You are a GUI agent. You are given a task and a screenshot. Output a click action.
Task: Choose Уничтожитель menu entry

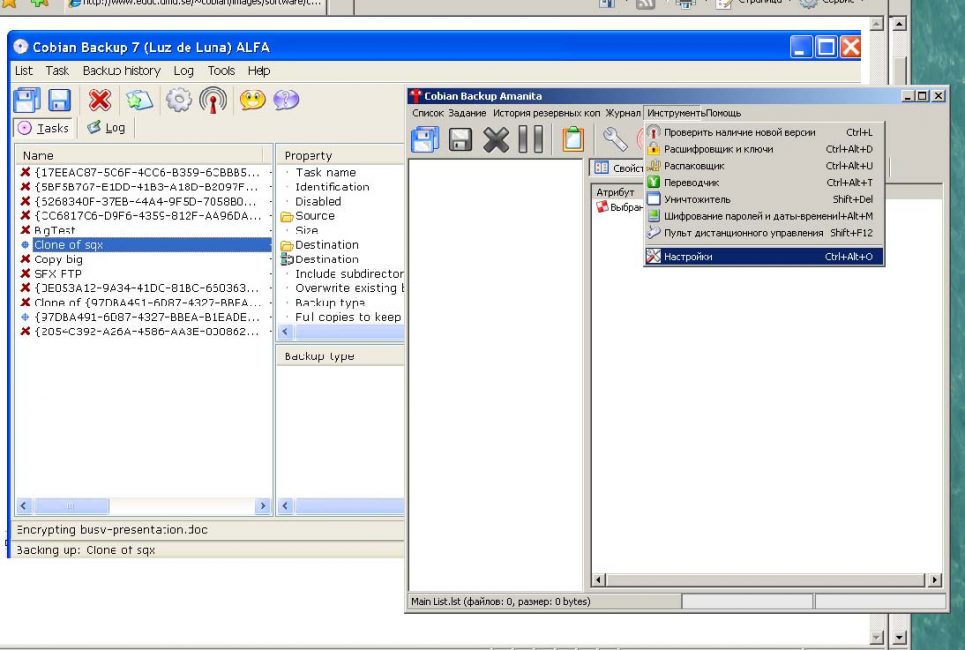pos(764,199)
